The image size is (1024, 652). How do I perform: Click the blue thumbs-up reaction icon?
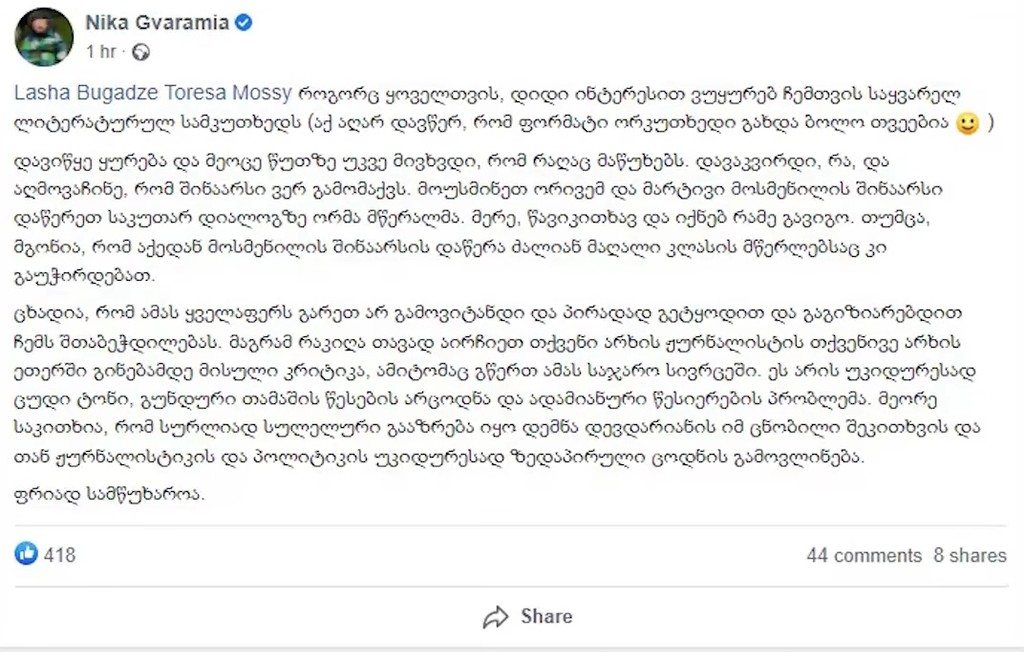click(26, 553)
